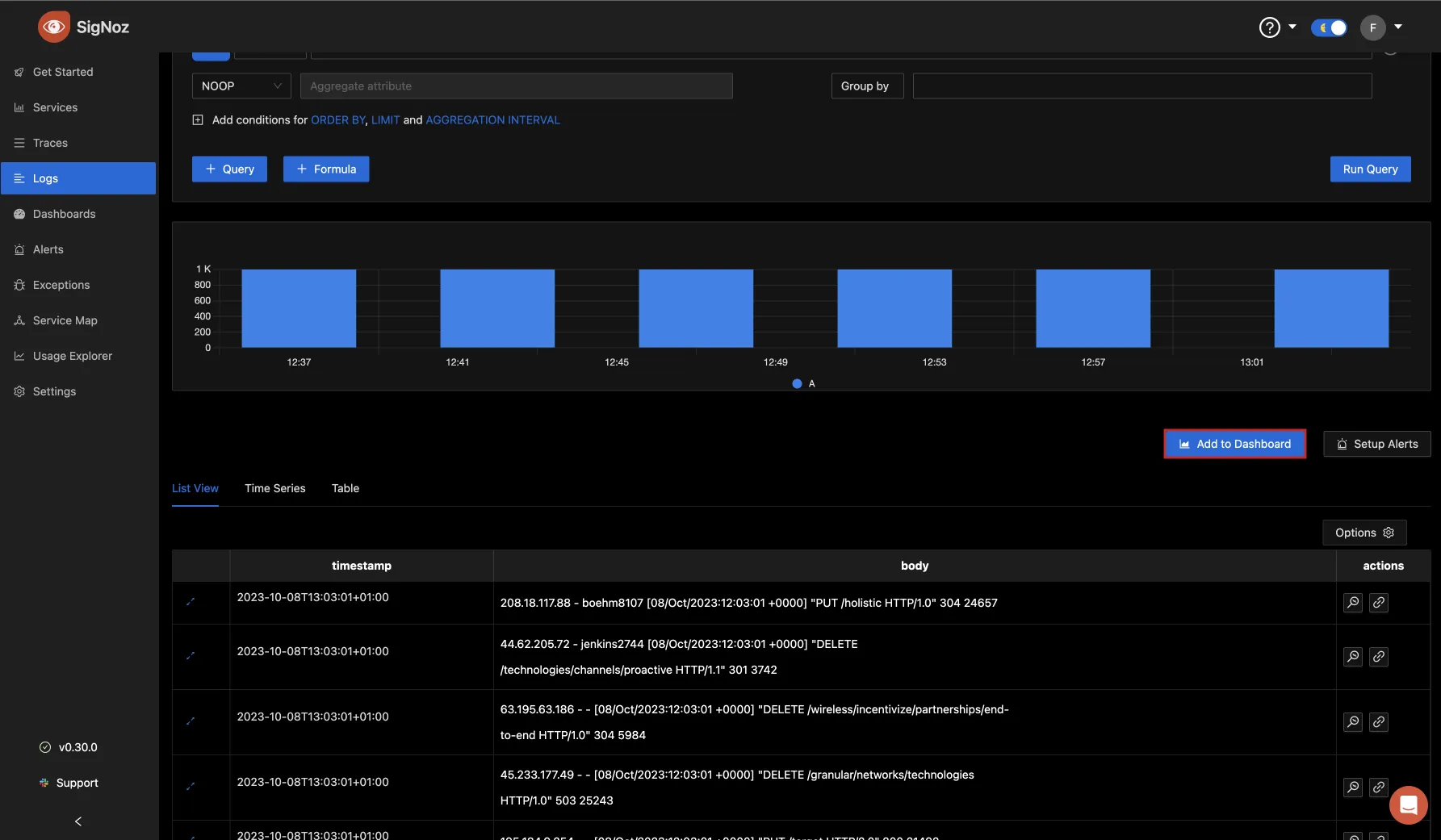The height and width of the screenshot is (840, 1441).
Task: Expand the help menu dropdown arrow
Action: click(x=1292, y=27)
